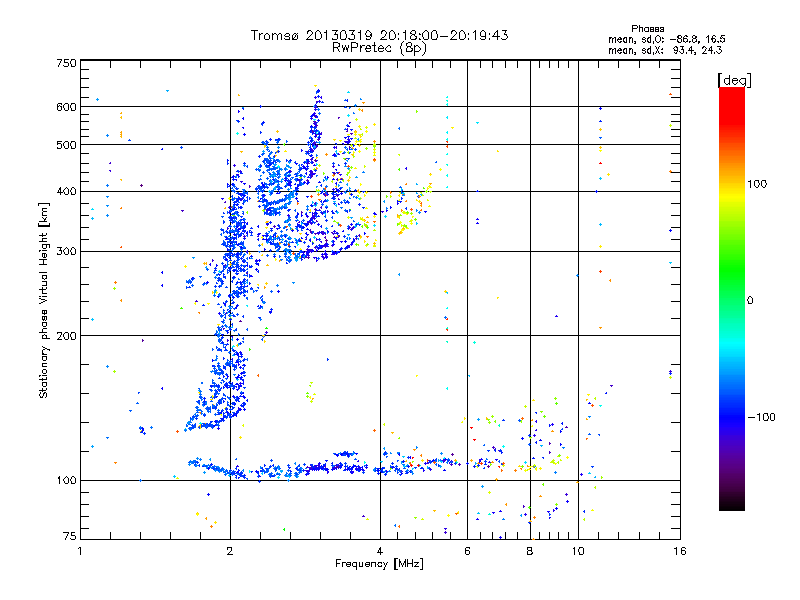Click the colorbar label '100'
The height and width of the screenshot is (600, 800).
click(x=757, y=184)
